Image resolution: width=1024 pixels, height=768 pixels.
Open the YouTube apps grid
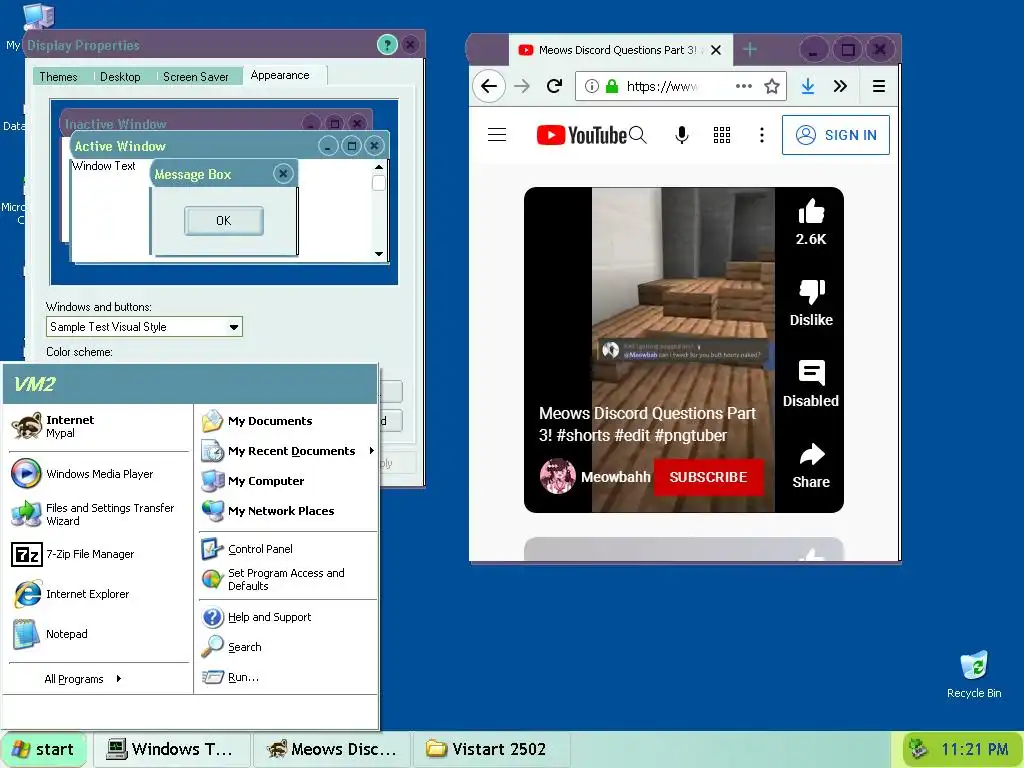722,135
